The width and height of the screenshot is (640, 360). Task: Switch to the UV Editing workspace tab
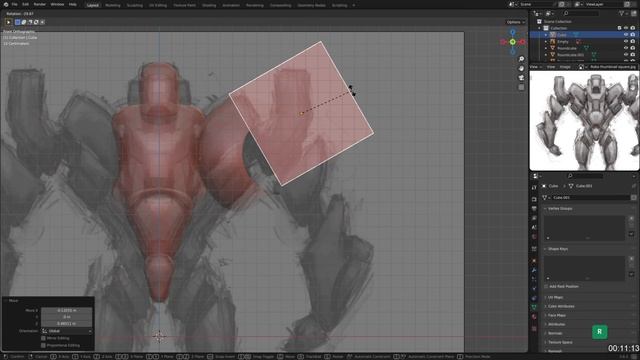click(x=158, y=5)
